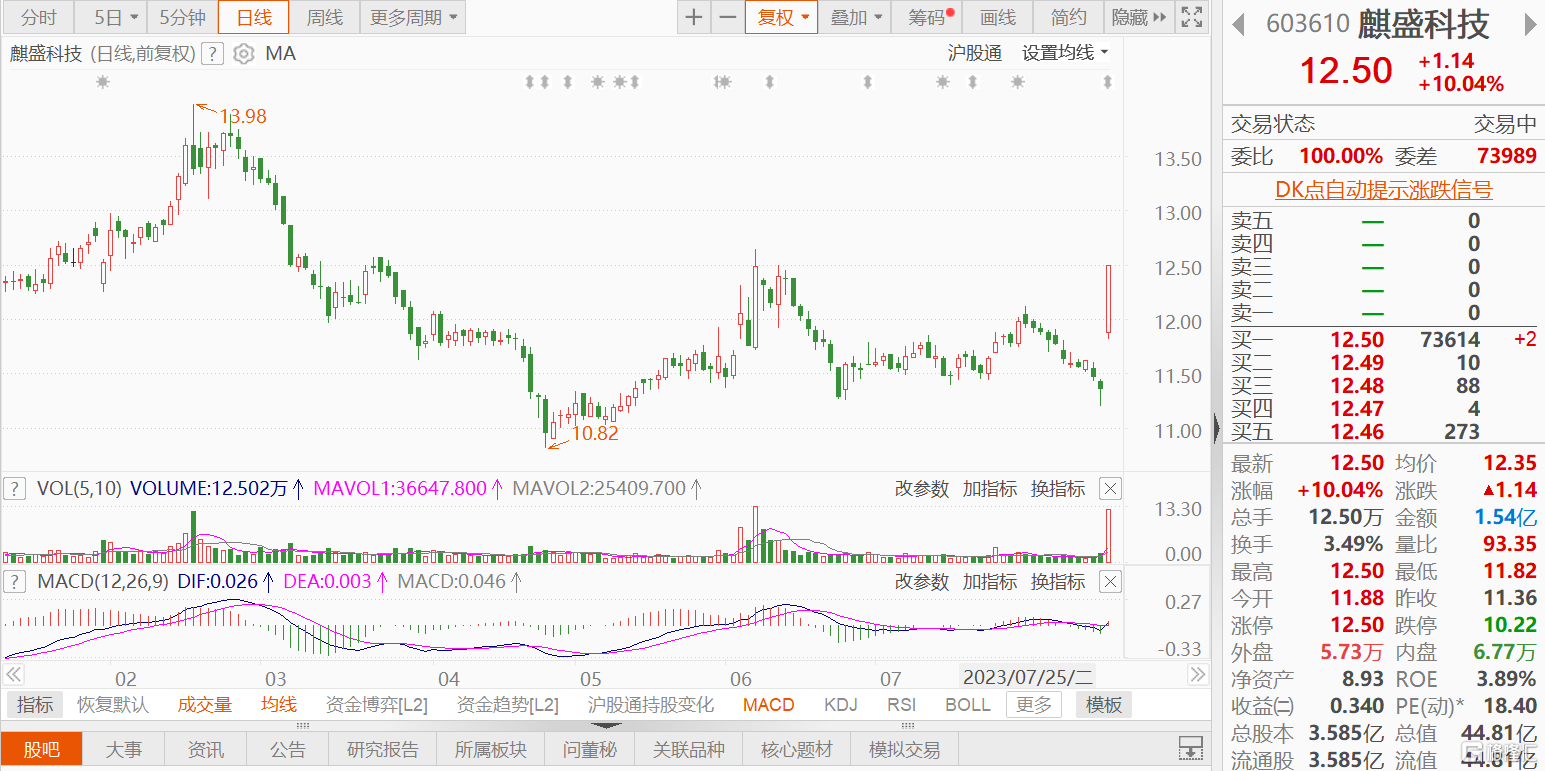Click 改参数 in VOL panel
This screenshot has height=771, width=1545.
(922, 489)
